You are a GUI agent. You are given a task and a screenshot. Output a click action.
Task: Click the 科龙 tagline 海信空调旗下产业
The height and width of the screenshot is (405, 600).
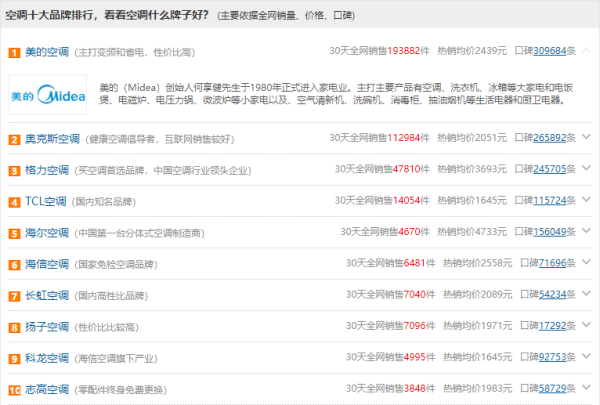point(116,359)
